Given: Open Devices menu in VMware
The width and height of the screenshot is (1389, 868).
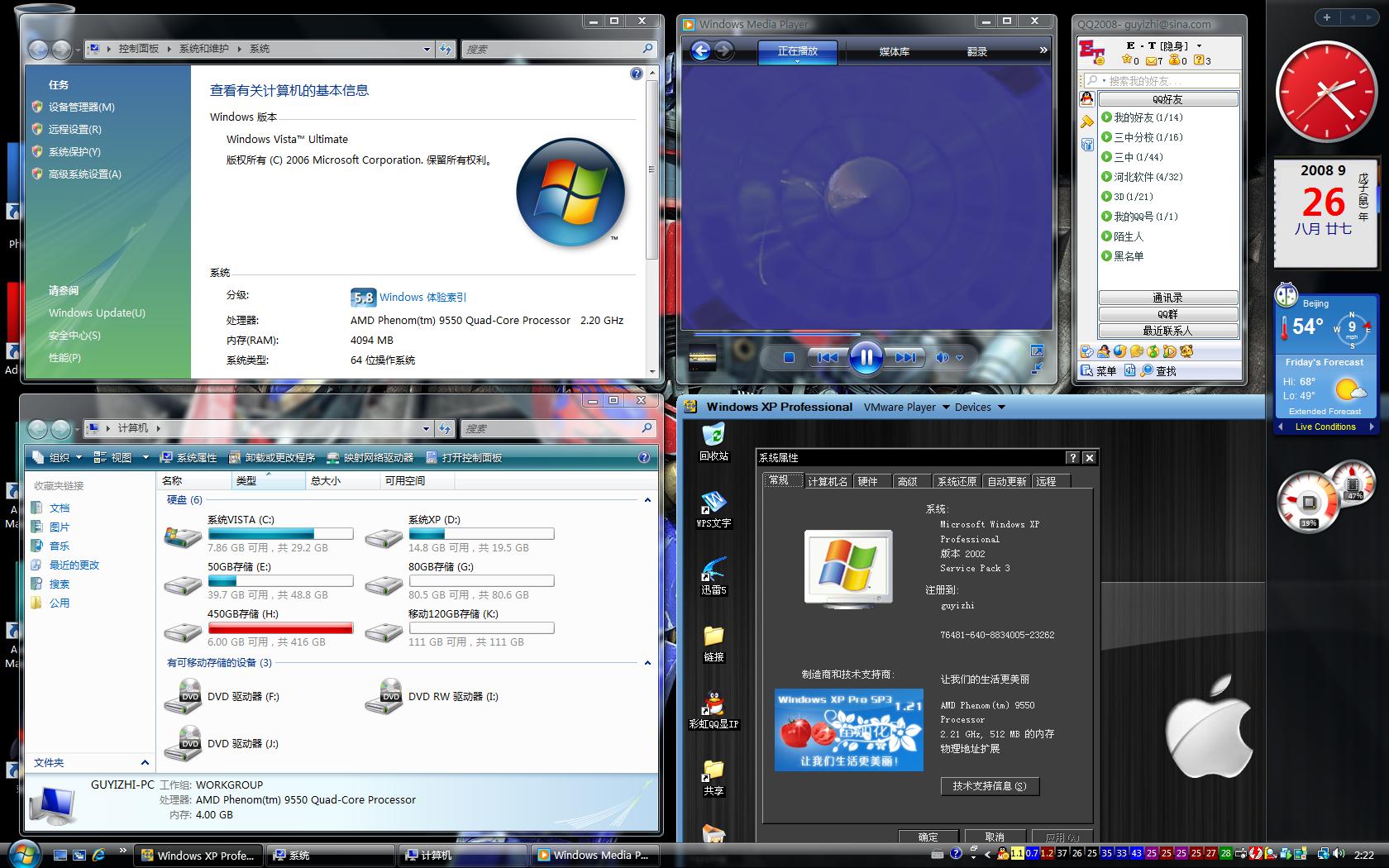Looking at the screenshot, I should pyautogui.click(x=979, y=407).
